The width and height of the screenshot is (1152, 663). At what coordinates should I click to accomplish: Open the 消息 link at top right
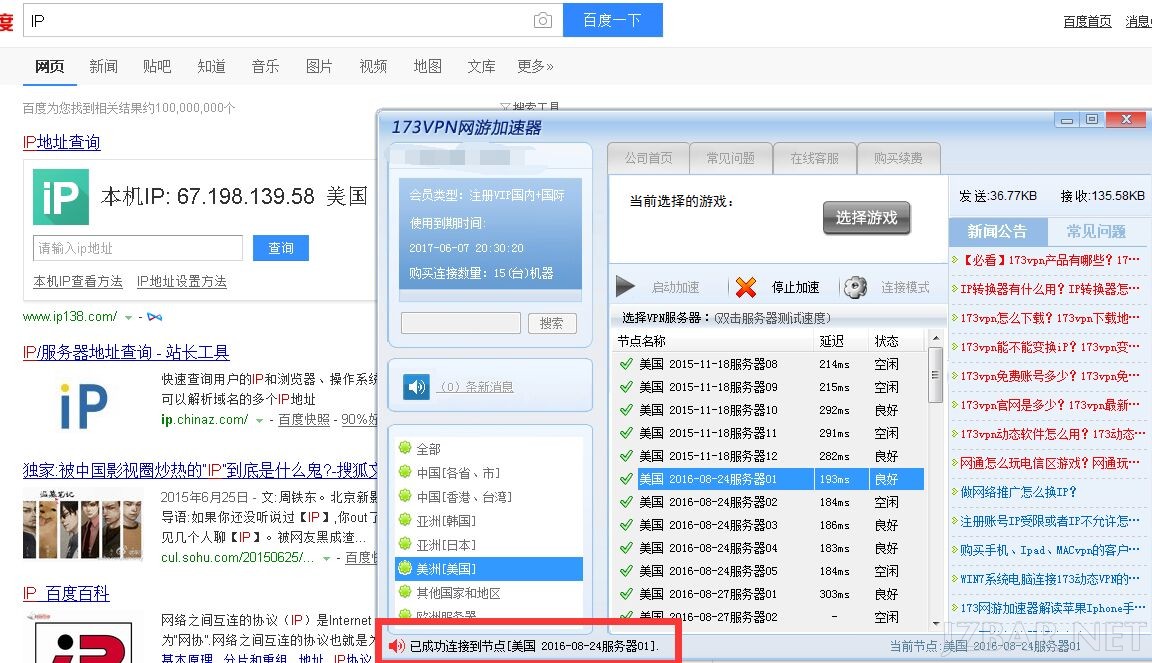[1139, 21]
